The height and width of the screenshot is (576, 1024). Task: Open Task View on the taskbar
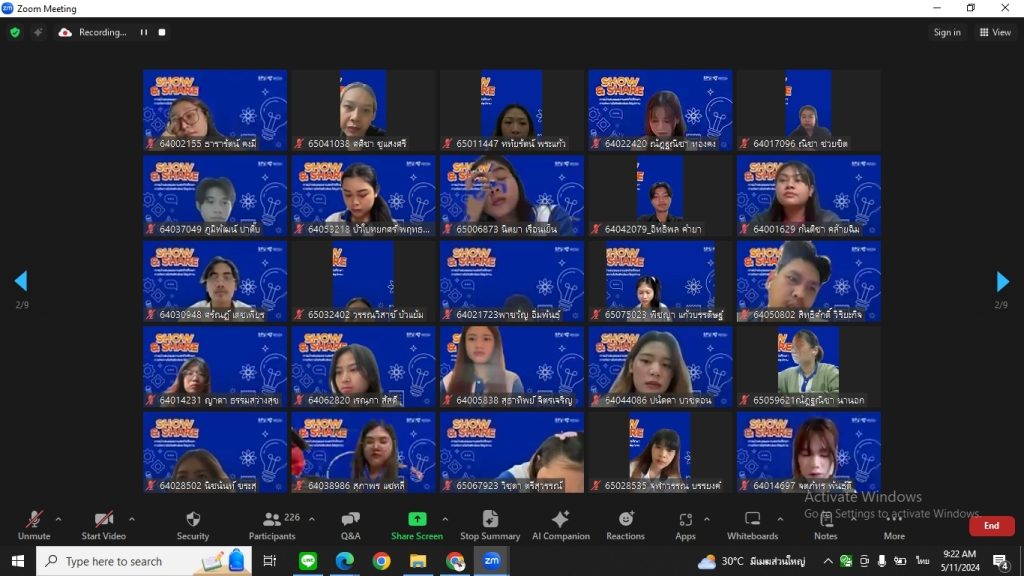pos(269,561)
